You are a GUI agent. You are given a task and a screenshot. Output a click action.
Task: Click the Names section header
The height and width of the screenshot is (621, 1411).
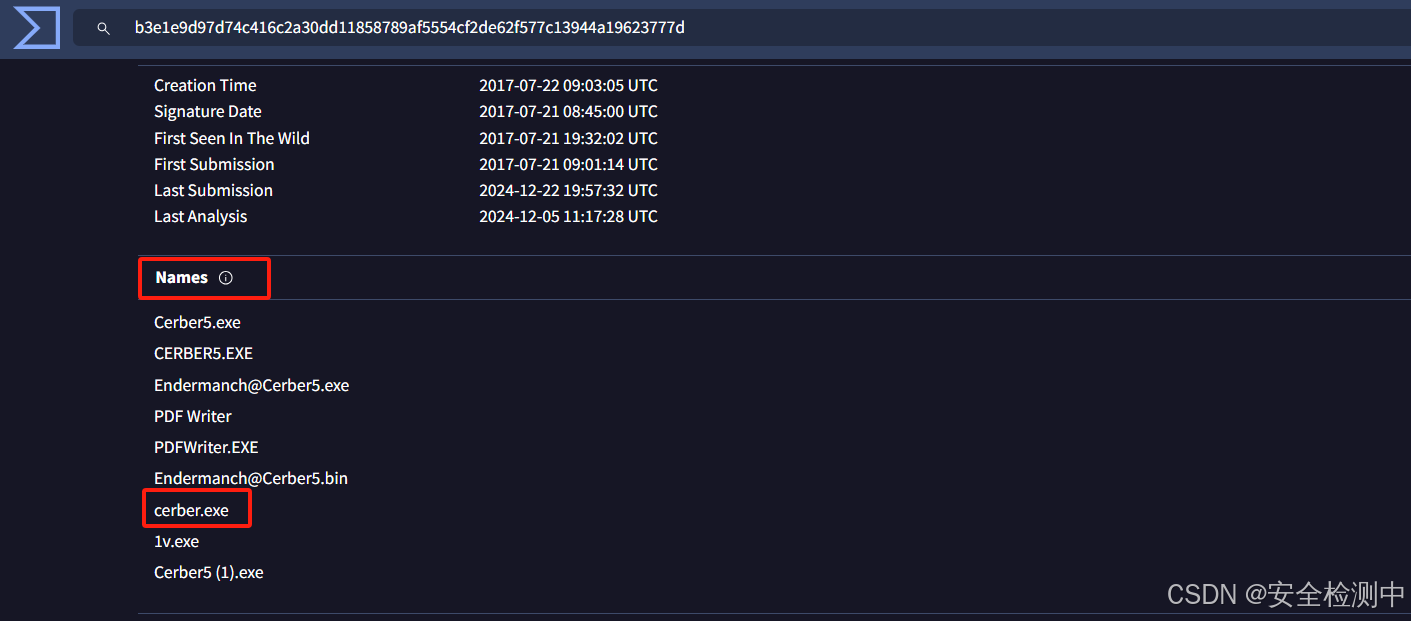tap(181, 277)
